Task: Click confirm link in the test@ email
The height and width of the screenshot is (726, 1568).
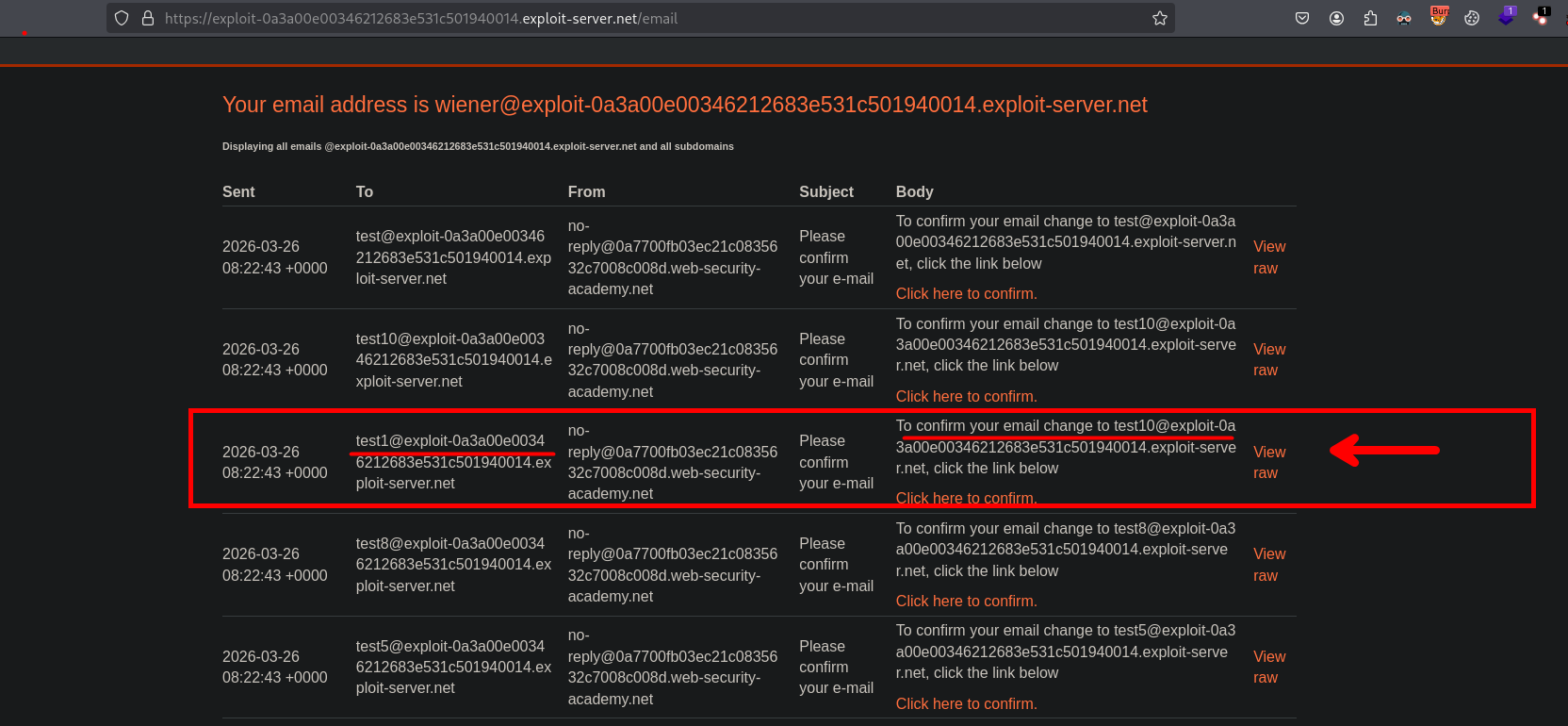Action: [x=966, y=294]
